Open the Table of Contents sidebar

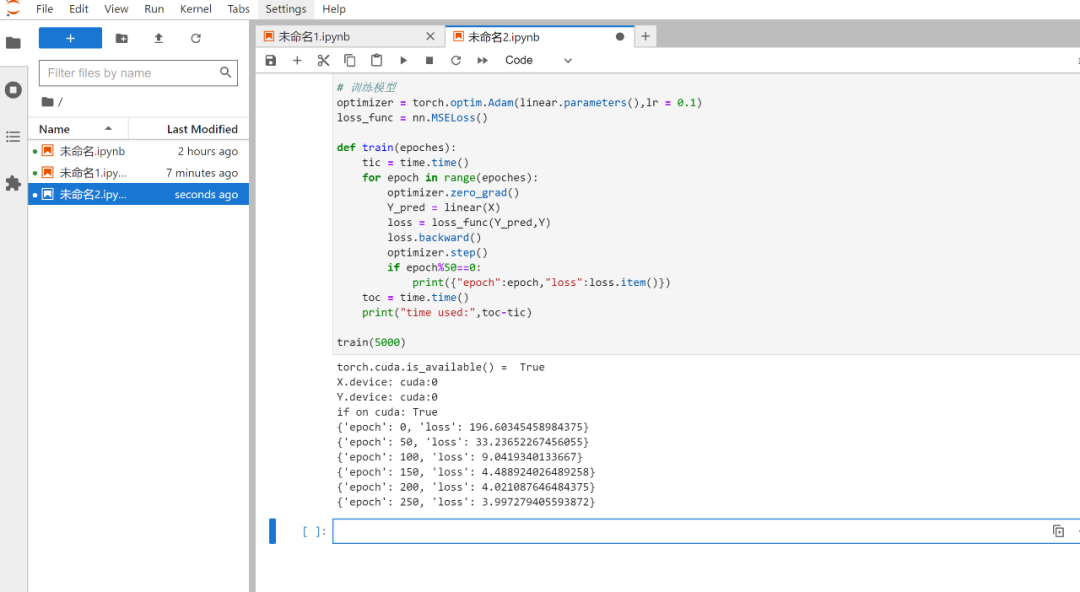(13, 138)
